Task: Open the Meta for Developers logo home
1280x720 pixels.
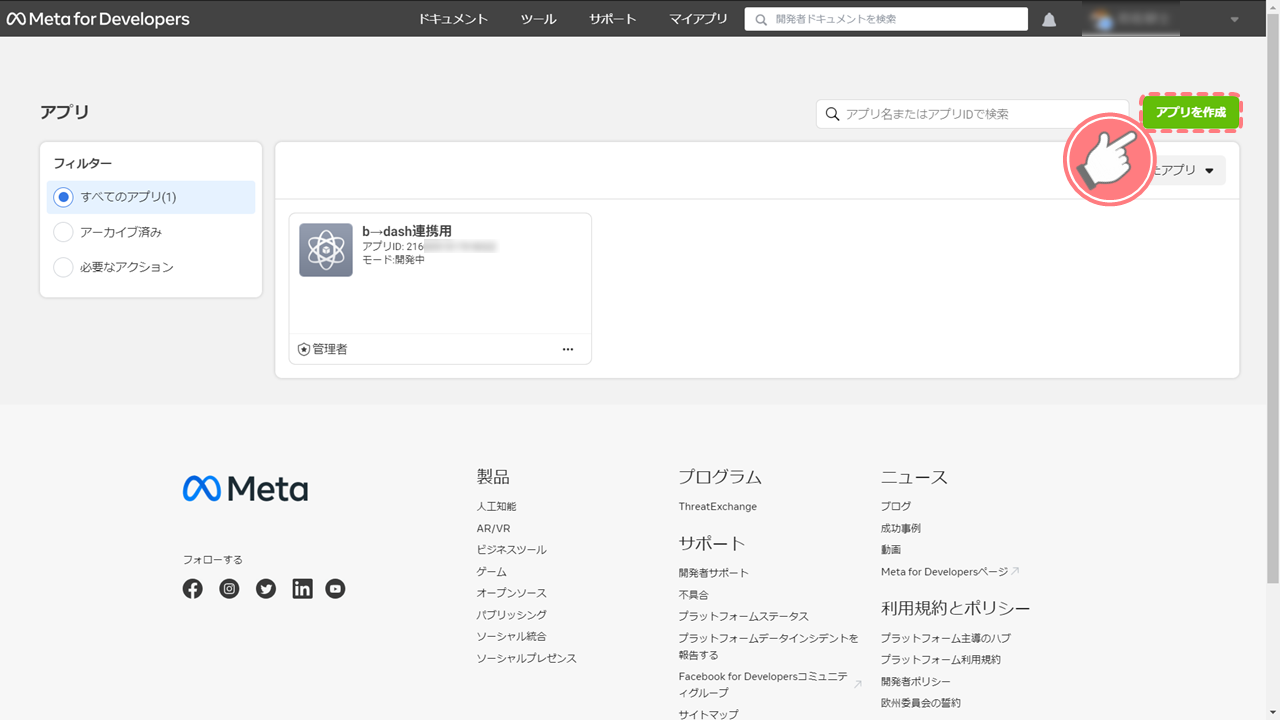Action: tap(98, 19)
